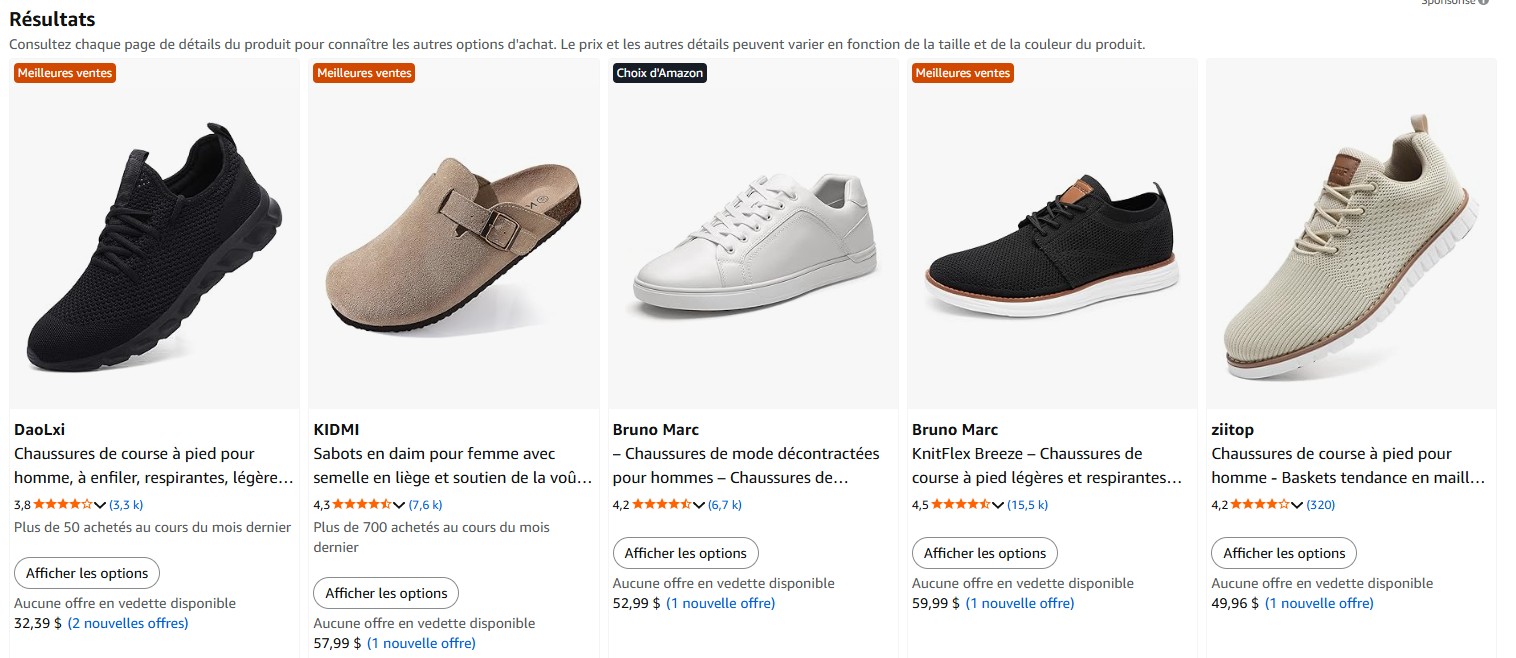Expand the rating breakdown arrow for the KIDMI clogs
This screenshot has width=1516, height=658.
coord(399,505)
